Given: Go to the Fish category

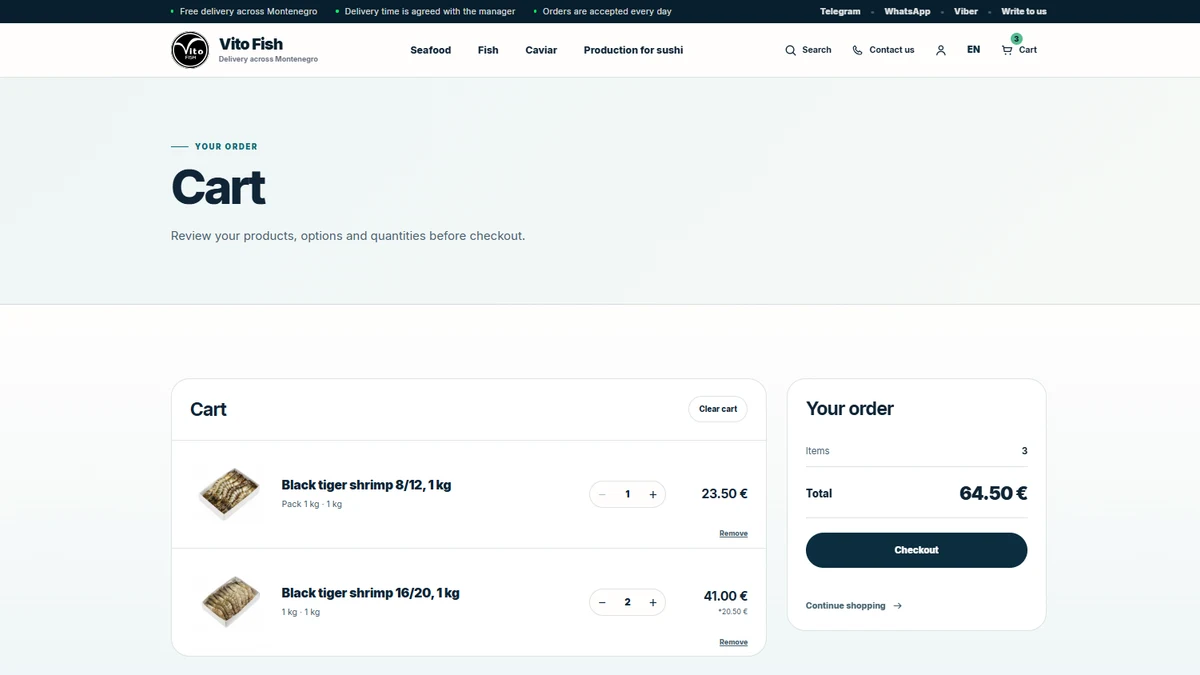Looking at the screenshot, I should (x=488, y=50).
